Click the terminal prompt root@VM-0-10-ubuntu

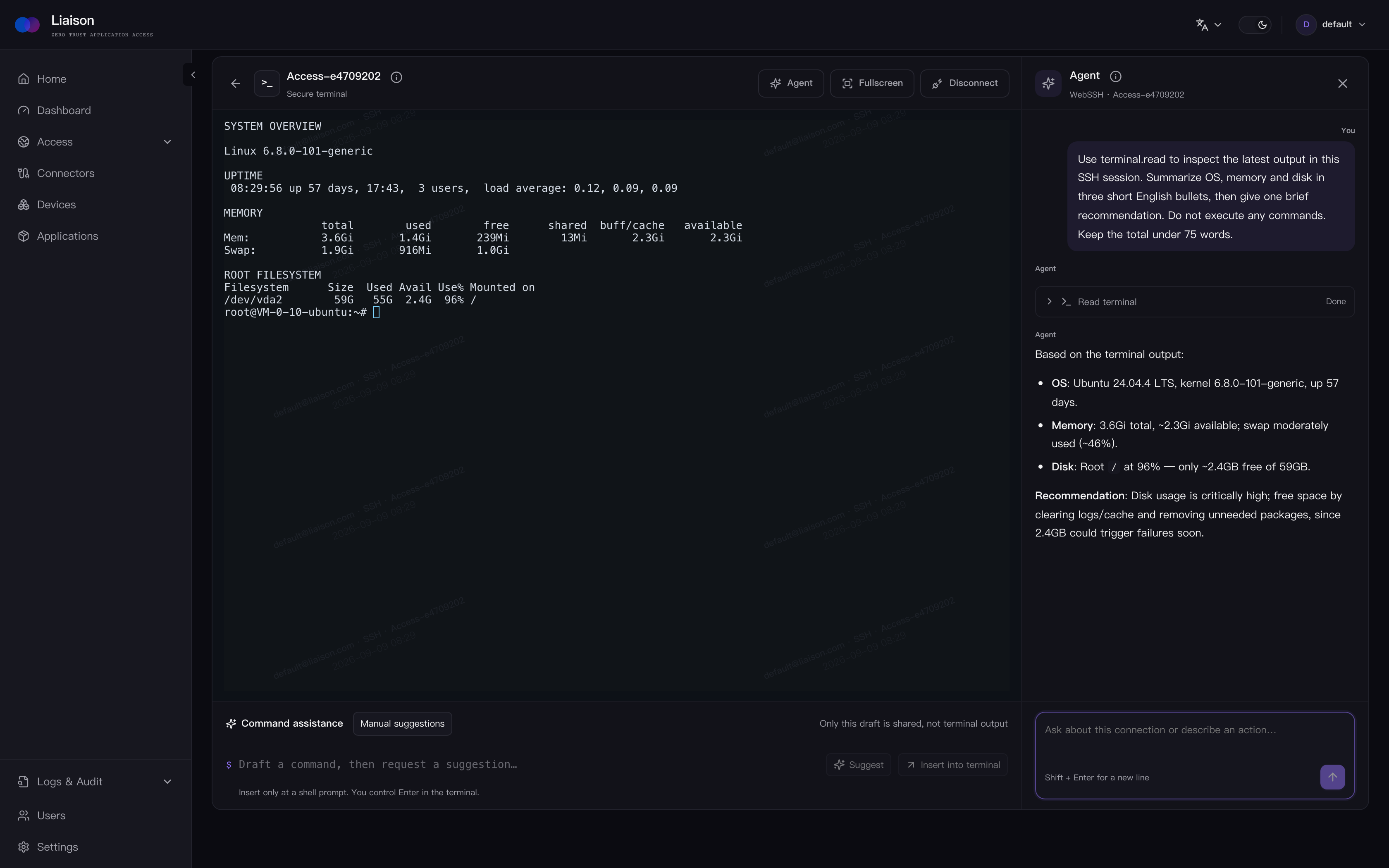coord(295,312)
